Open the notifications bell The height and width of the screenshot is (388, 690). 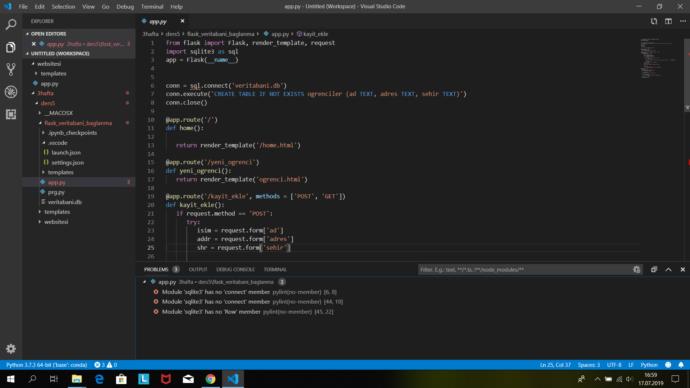coord(681,365)
